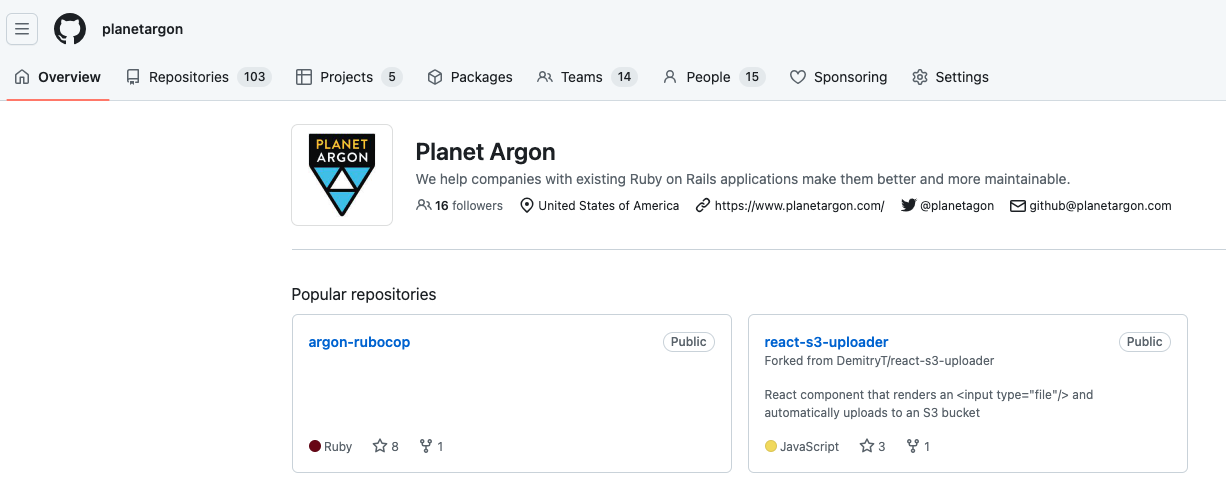Open organization Settings tab

950,77
